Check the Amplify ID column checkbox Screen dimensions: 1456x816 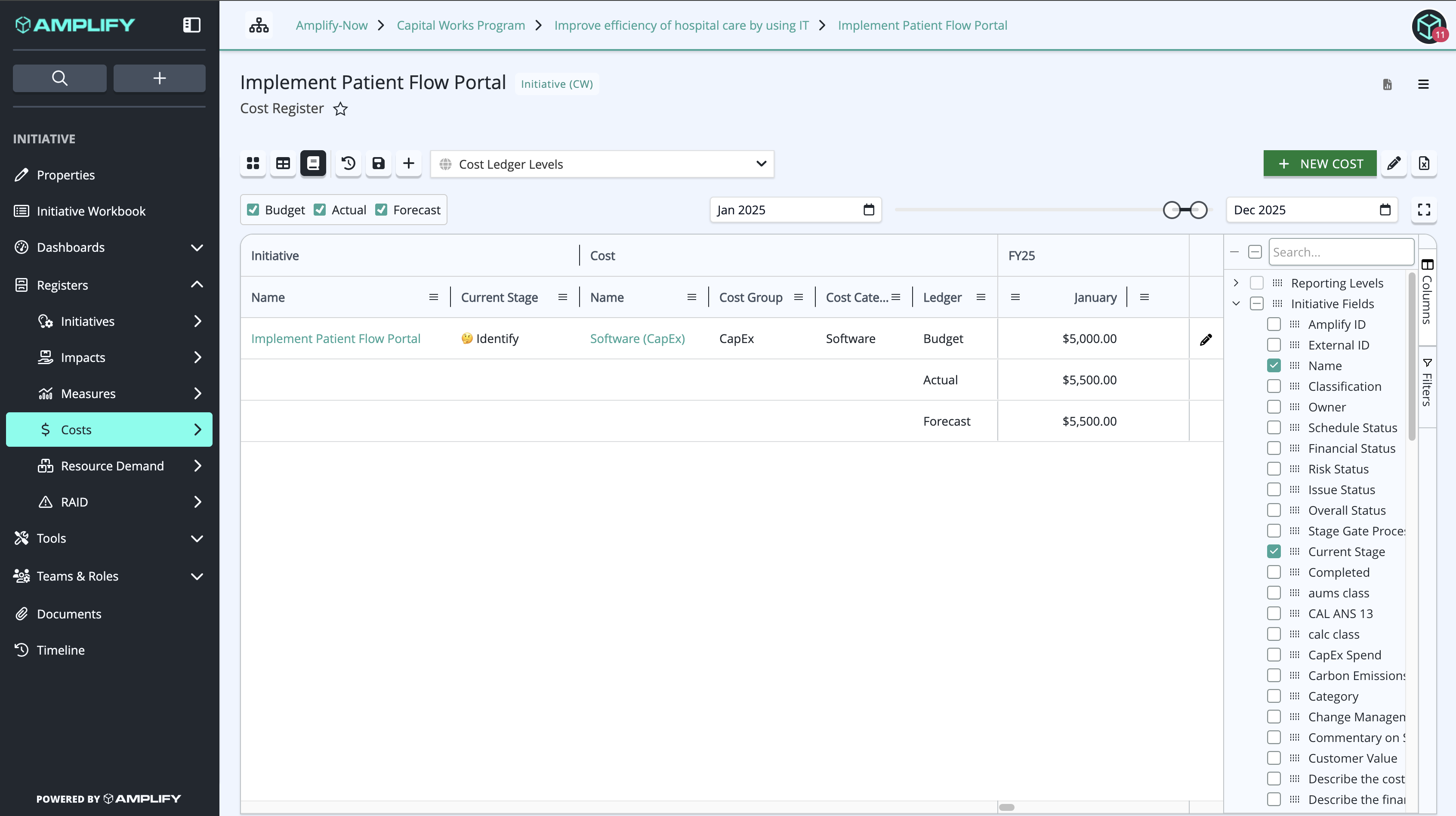coord(1274,325)
